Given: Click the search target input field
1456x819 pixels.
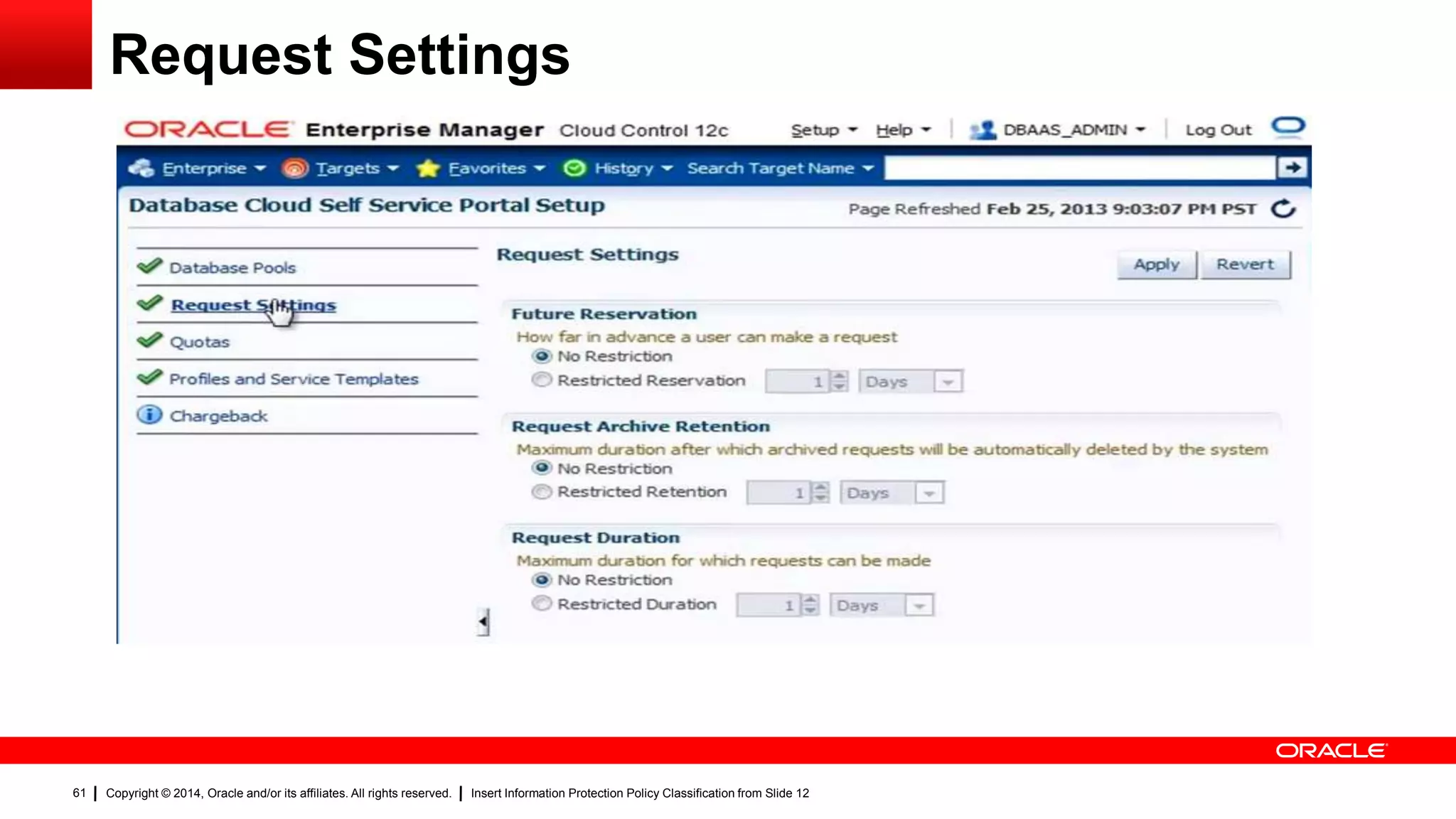Looking at the screenshot, I should [x=1079, y=168].
